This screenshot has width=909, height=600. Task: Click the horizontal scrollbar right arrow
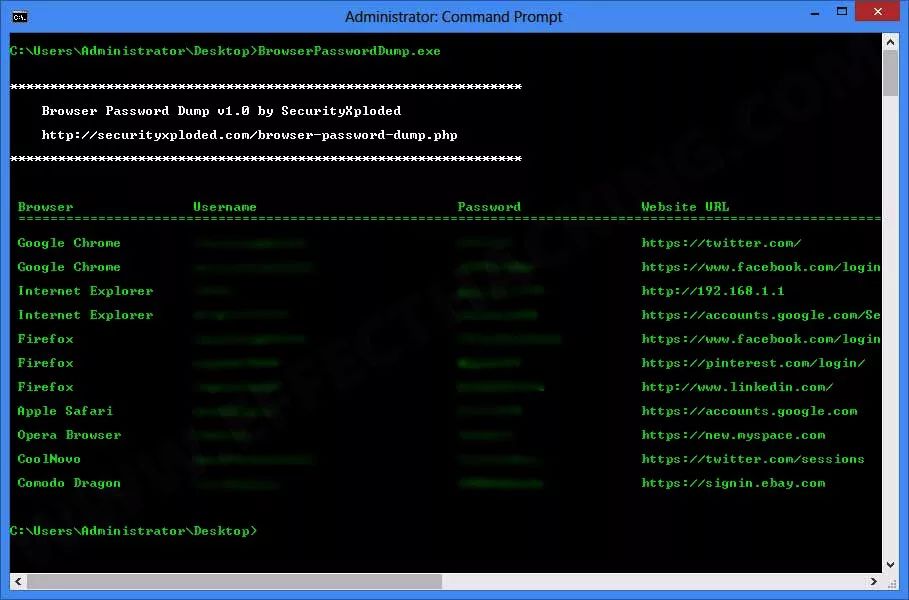tap(873, 581)
